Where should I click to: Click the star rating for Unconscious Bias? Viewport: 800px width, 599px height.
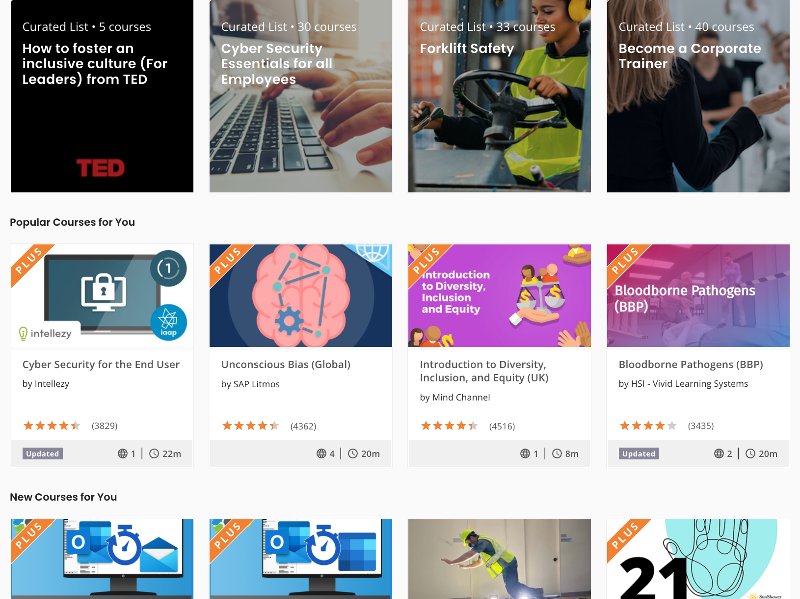tap(251, 426)
